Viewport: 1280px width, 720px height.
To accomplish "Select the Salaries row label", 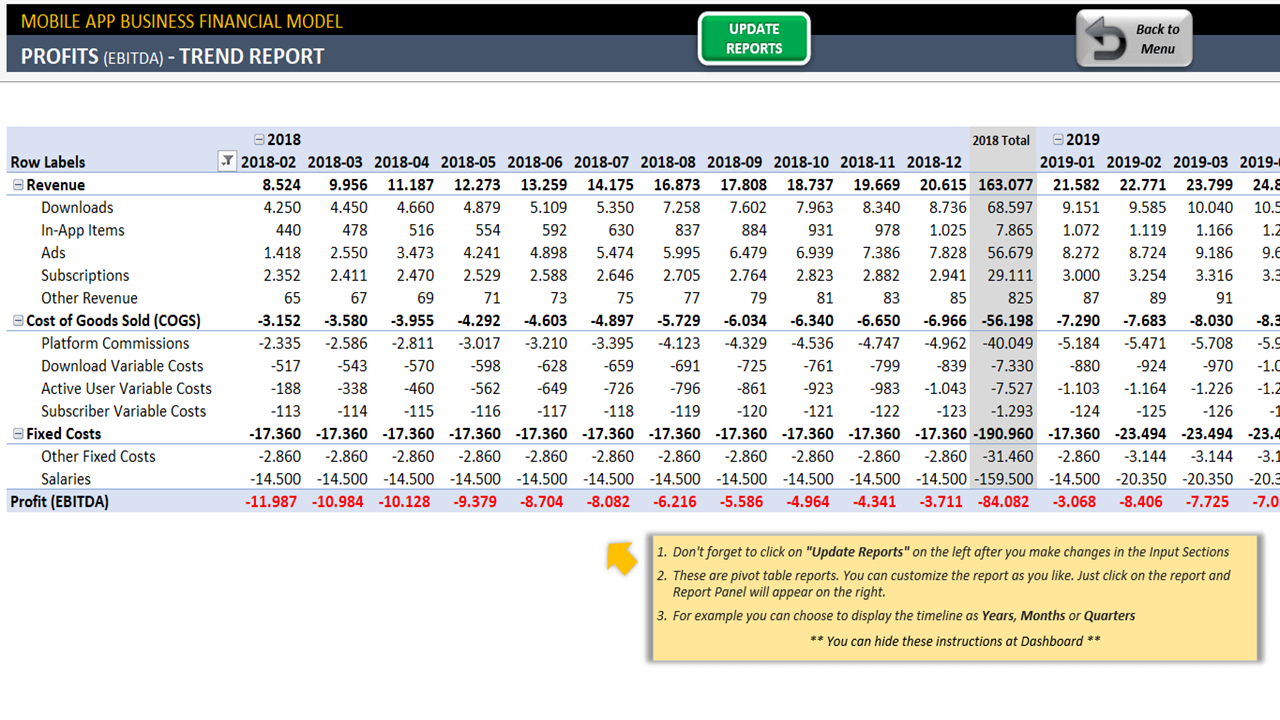I will (66, 479).
